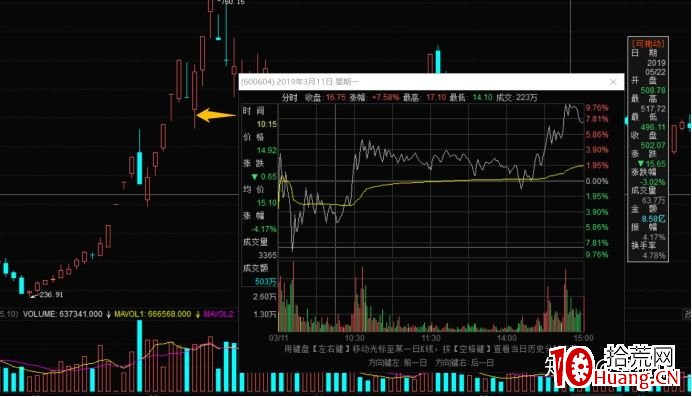Click the 502.07 close price in info panel

[653, 146]
